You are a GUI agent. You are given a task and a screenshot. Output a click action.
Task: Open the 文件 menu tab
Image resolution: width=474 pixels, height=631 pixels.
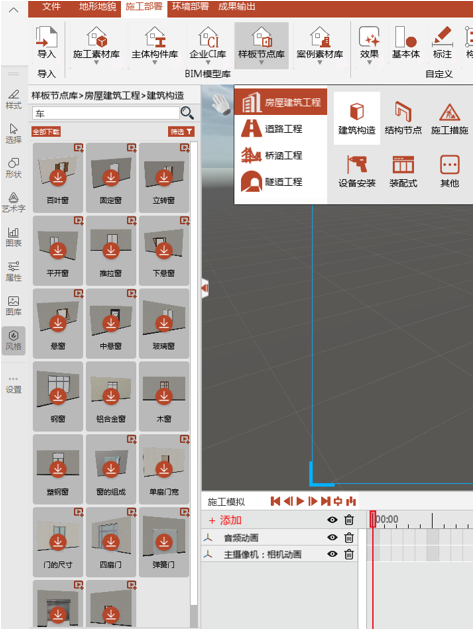click(x=52, y=7)
